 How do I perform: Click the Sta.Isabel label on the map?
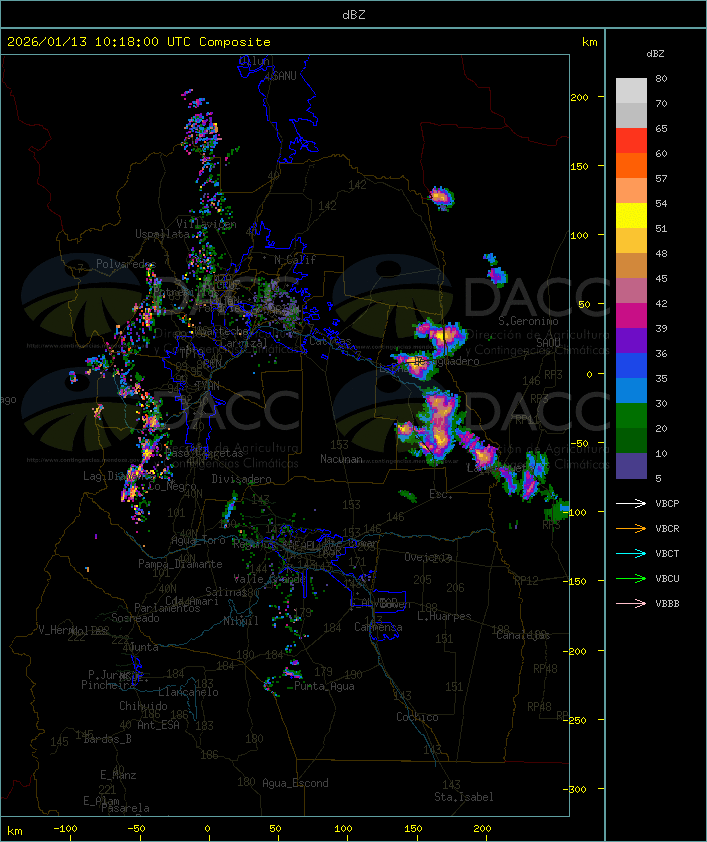click(463, 797)
